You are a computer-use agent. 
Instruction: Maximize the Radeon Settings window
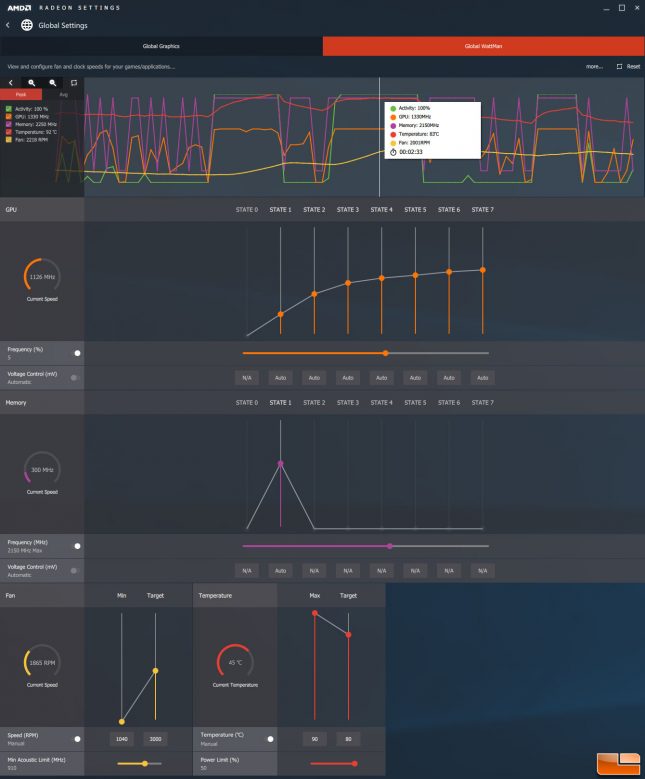[622, 7]
